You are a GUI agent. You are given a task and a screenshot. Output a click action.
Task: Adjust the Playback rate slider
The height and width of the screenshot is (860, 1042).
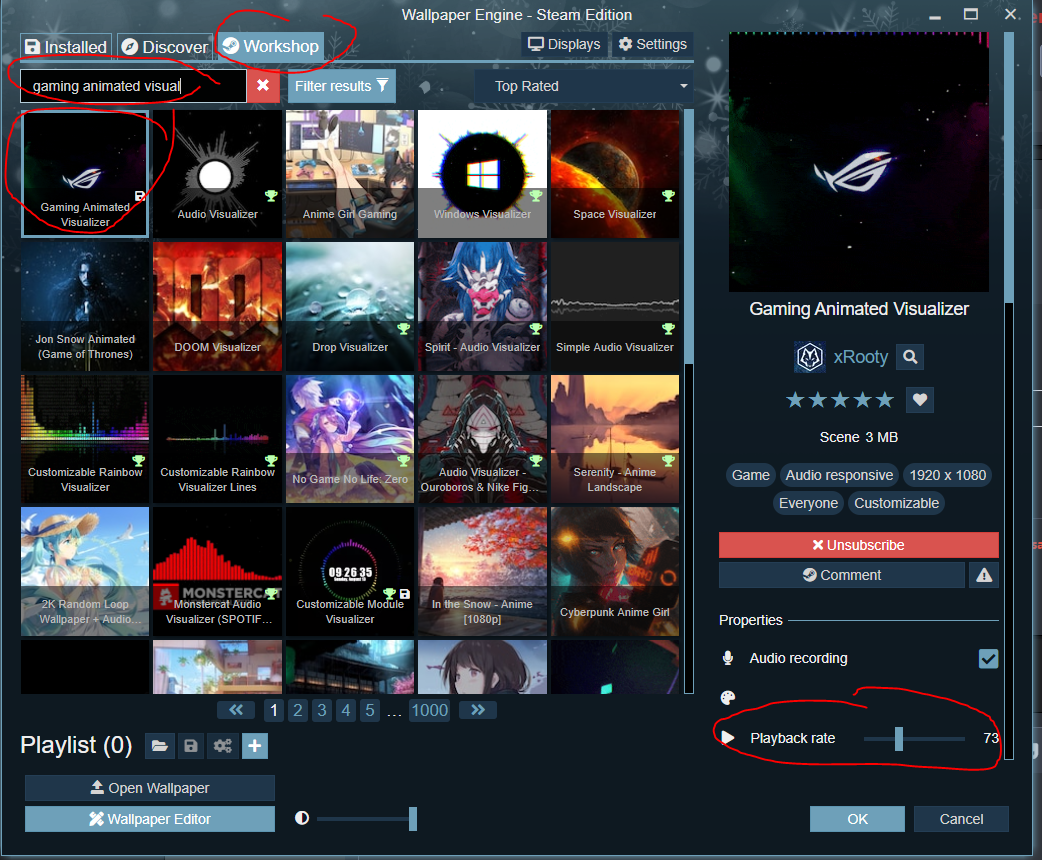coord(914,738)
